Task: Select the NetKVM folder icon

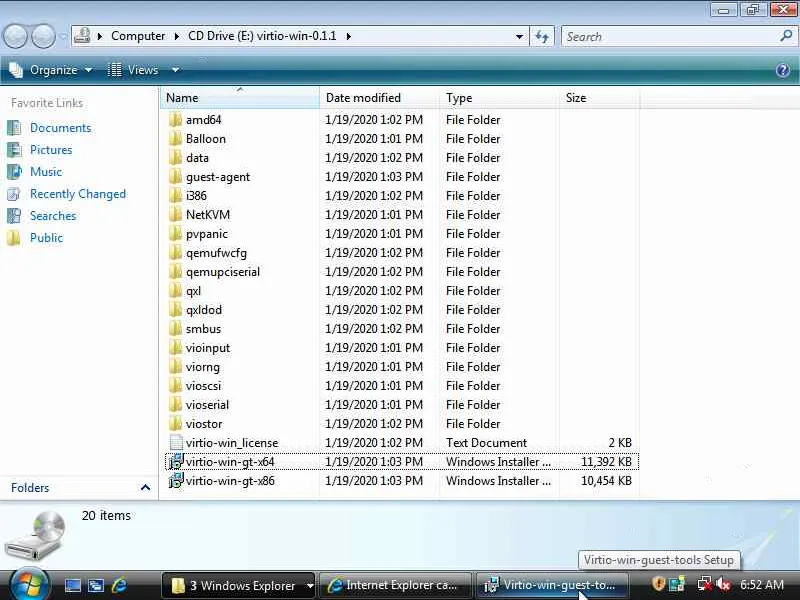Action: click(x=176, y=215)
